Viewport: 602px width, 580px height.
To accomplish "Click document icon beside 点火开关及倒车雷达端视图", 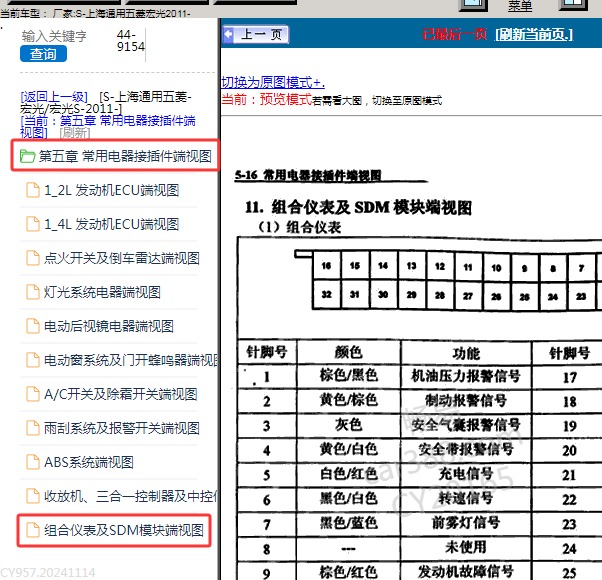I will point(33,258).
